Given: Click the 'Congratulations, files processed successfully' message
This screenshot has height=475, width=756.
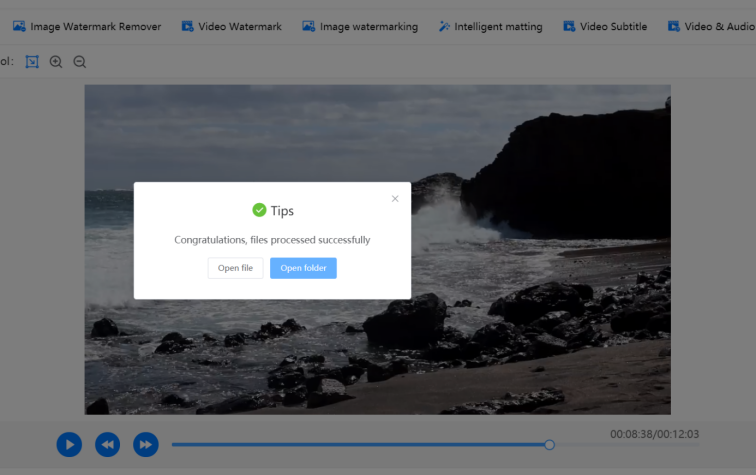Looking at the screenshot, I should click(x=272, y=240).
